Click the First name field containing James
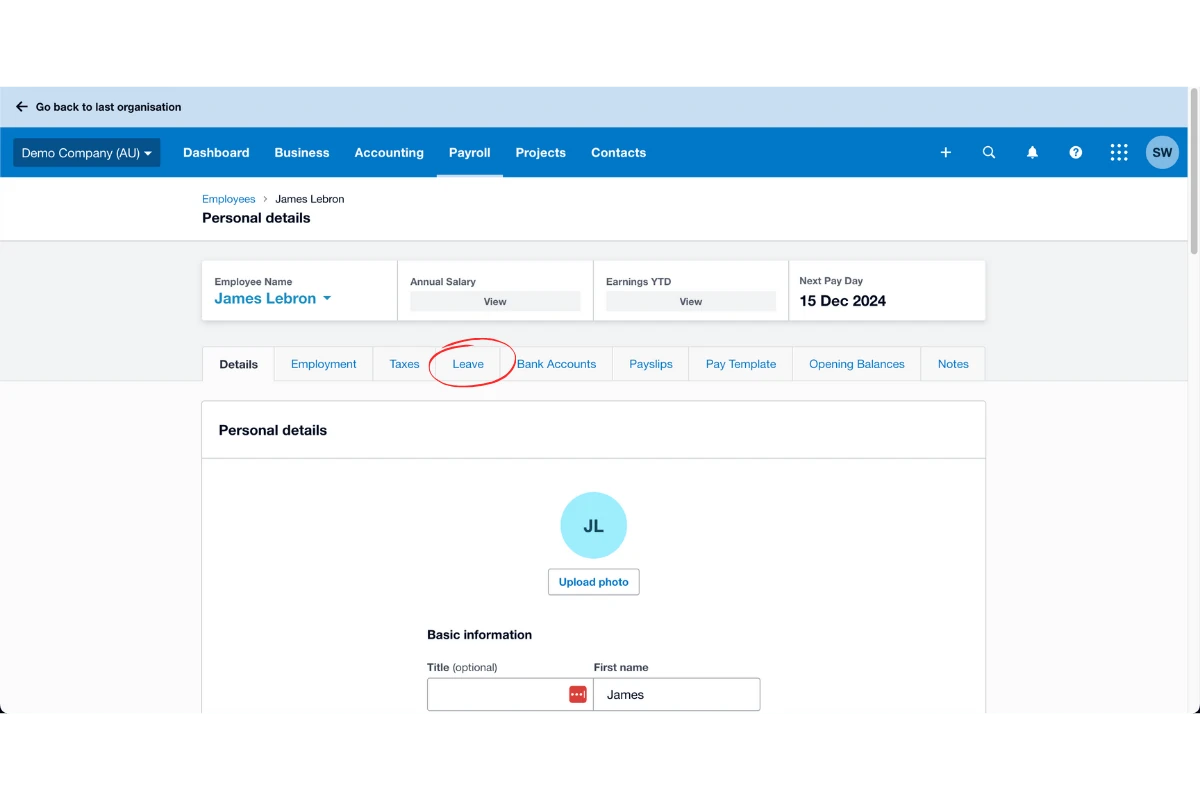Screen dimensions: 1200x800 677,694
